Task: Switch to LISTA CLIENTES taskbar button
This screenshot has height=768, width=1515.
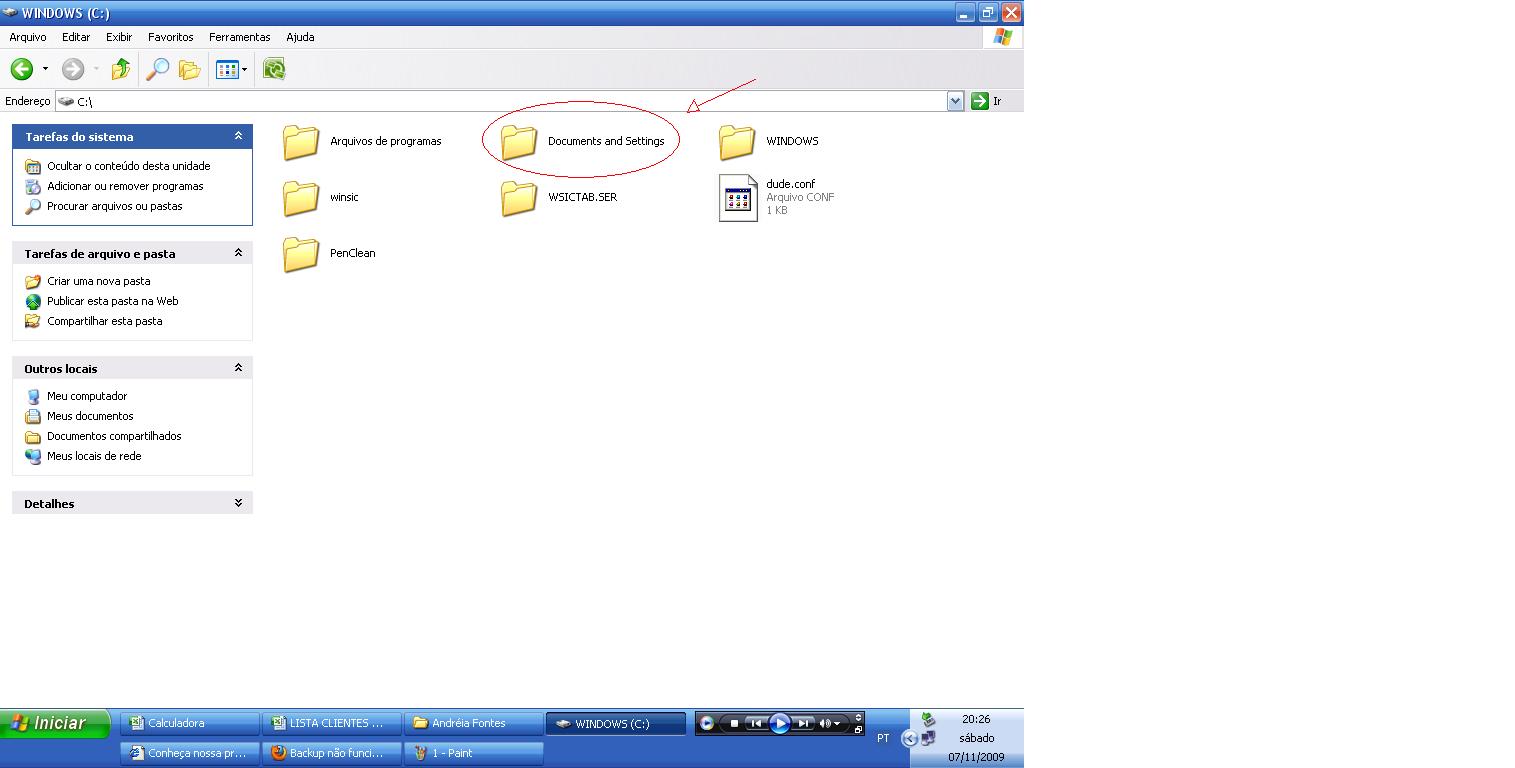Action: point(332,723)
